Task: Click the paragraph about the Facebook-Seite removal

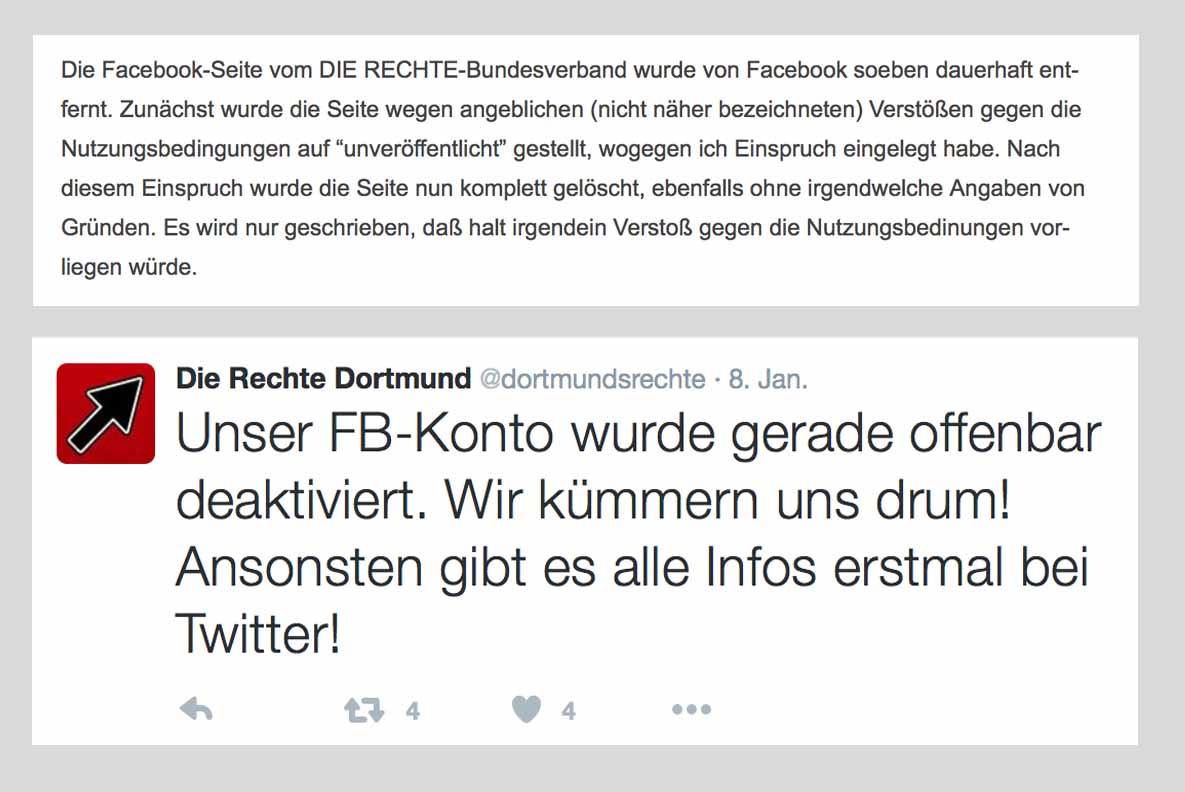Action: [x=572, y=169]
